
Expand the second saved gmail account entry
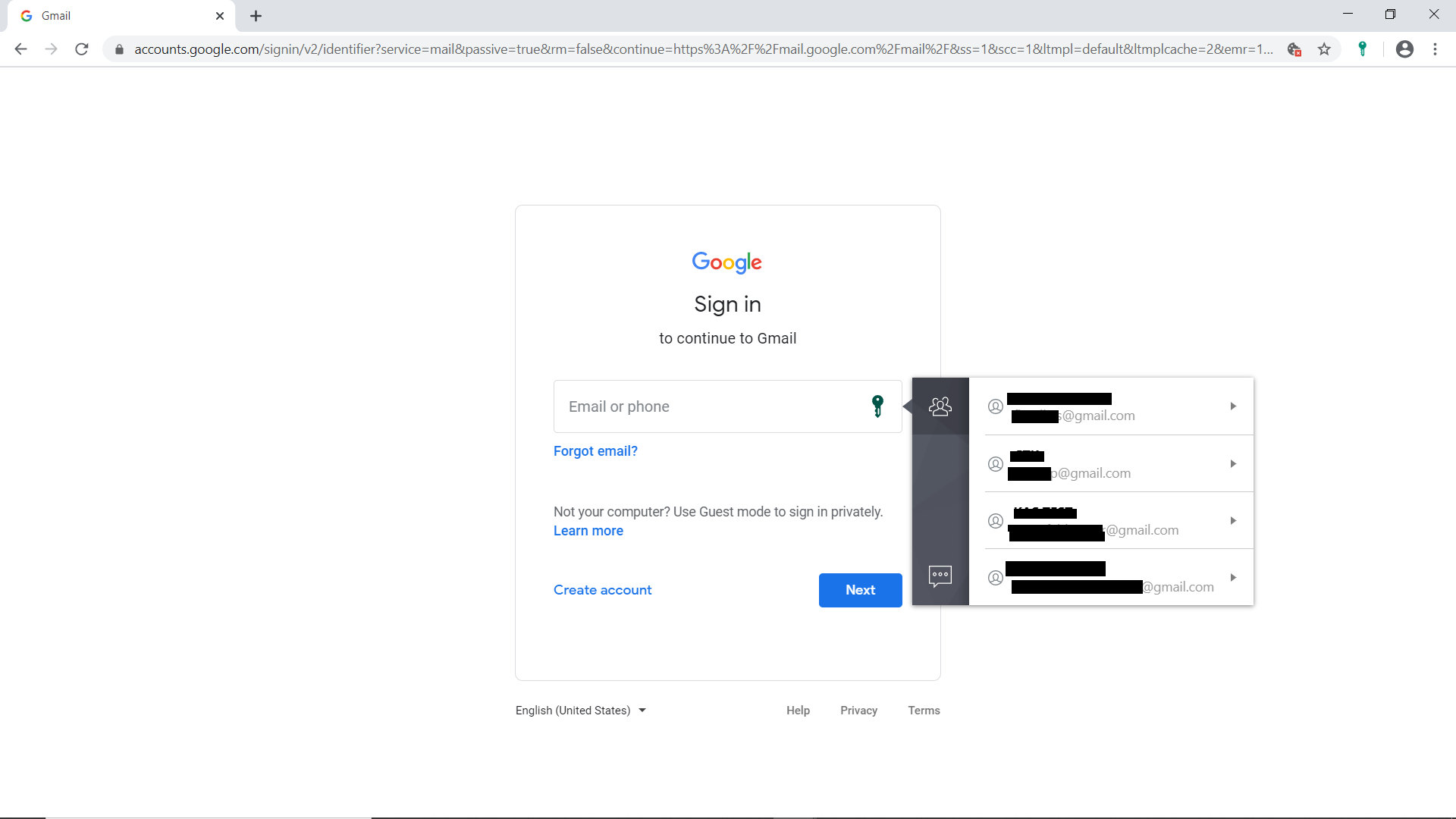point(1233,463)
